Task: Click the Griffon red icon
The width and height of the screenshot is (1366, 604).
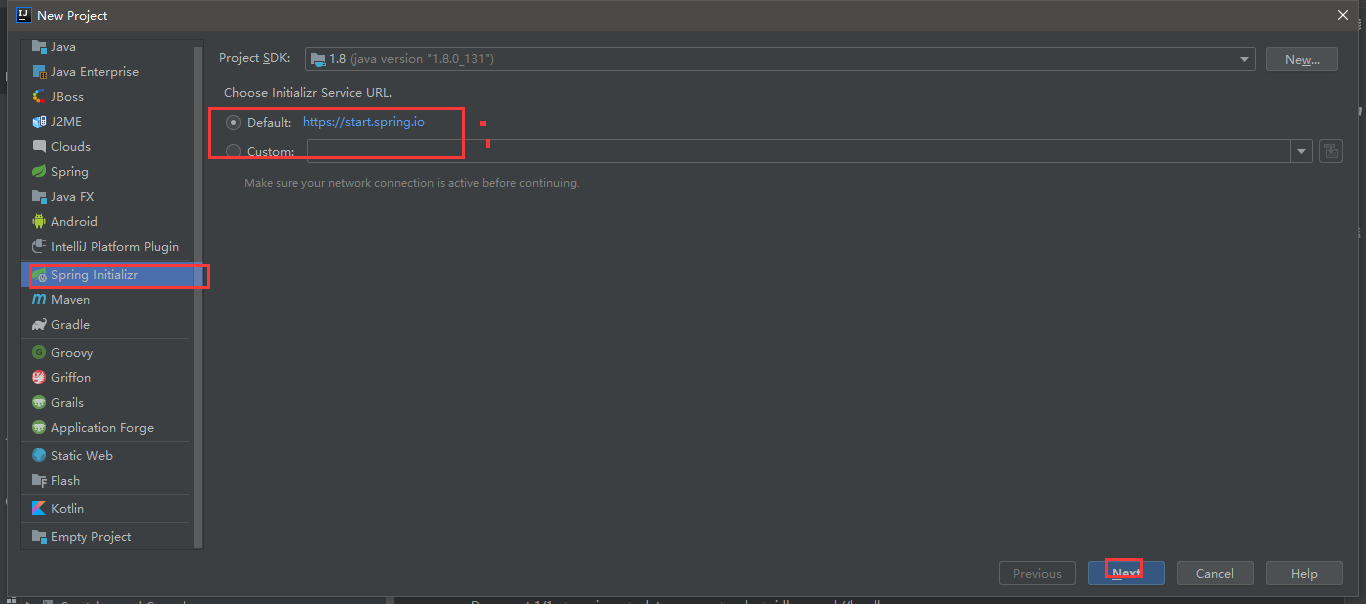Action: (39, 378)
